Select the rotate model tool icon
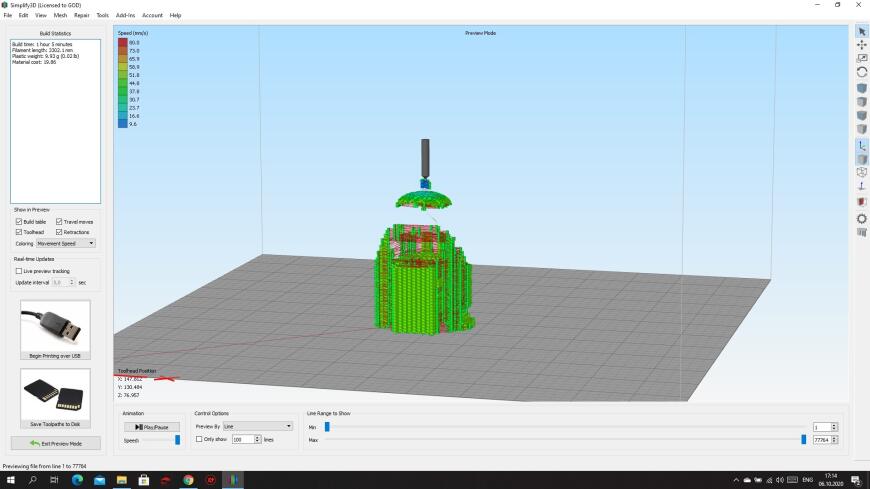This screenshot has height=489, width=870. coord(862,72)
